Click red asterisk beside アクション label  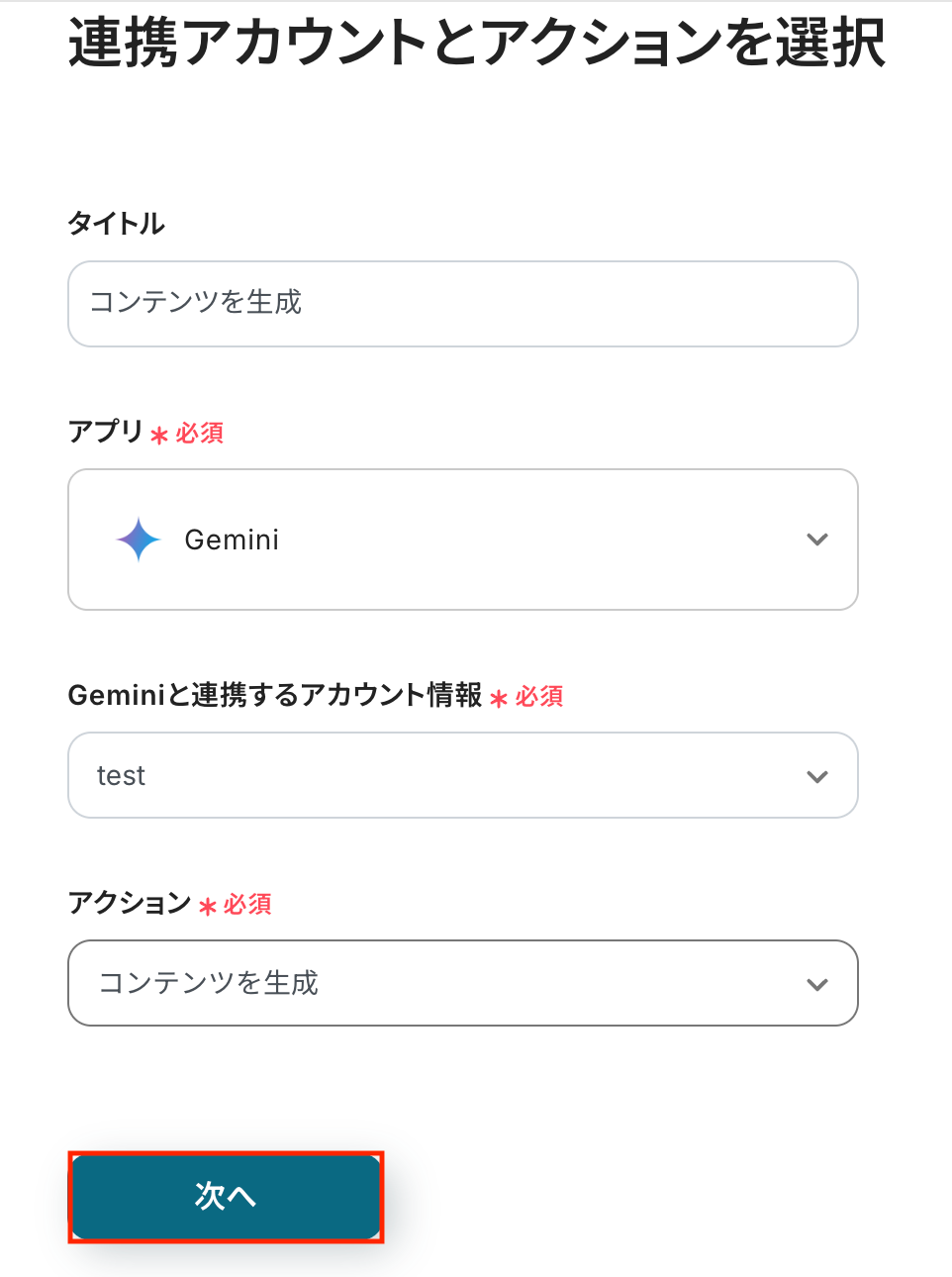pos(207,906)
